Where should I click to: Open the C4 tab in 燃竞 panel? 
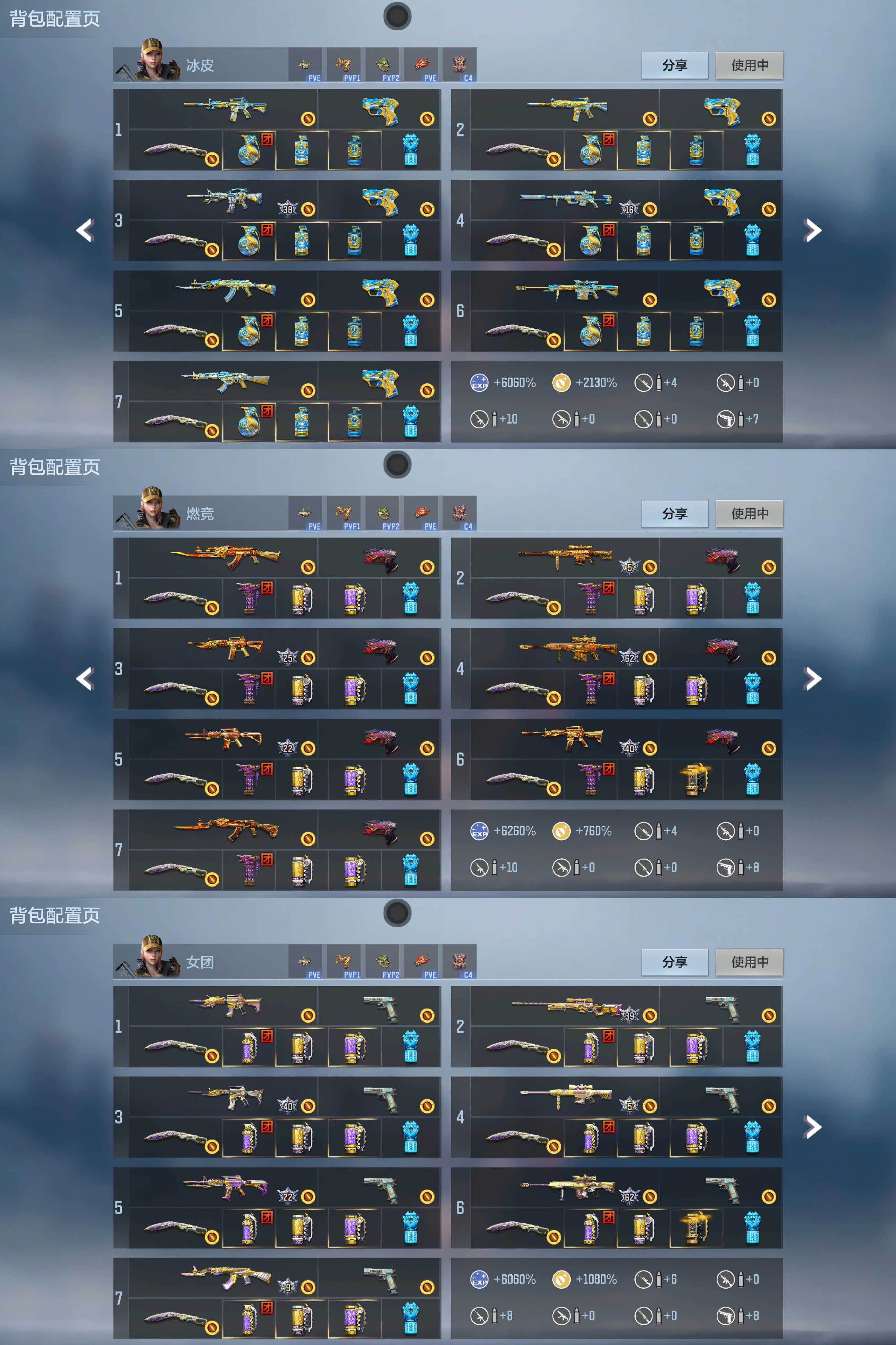(x=459, y=515)
